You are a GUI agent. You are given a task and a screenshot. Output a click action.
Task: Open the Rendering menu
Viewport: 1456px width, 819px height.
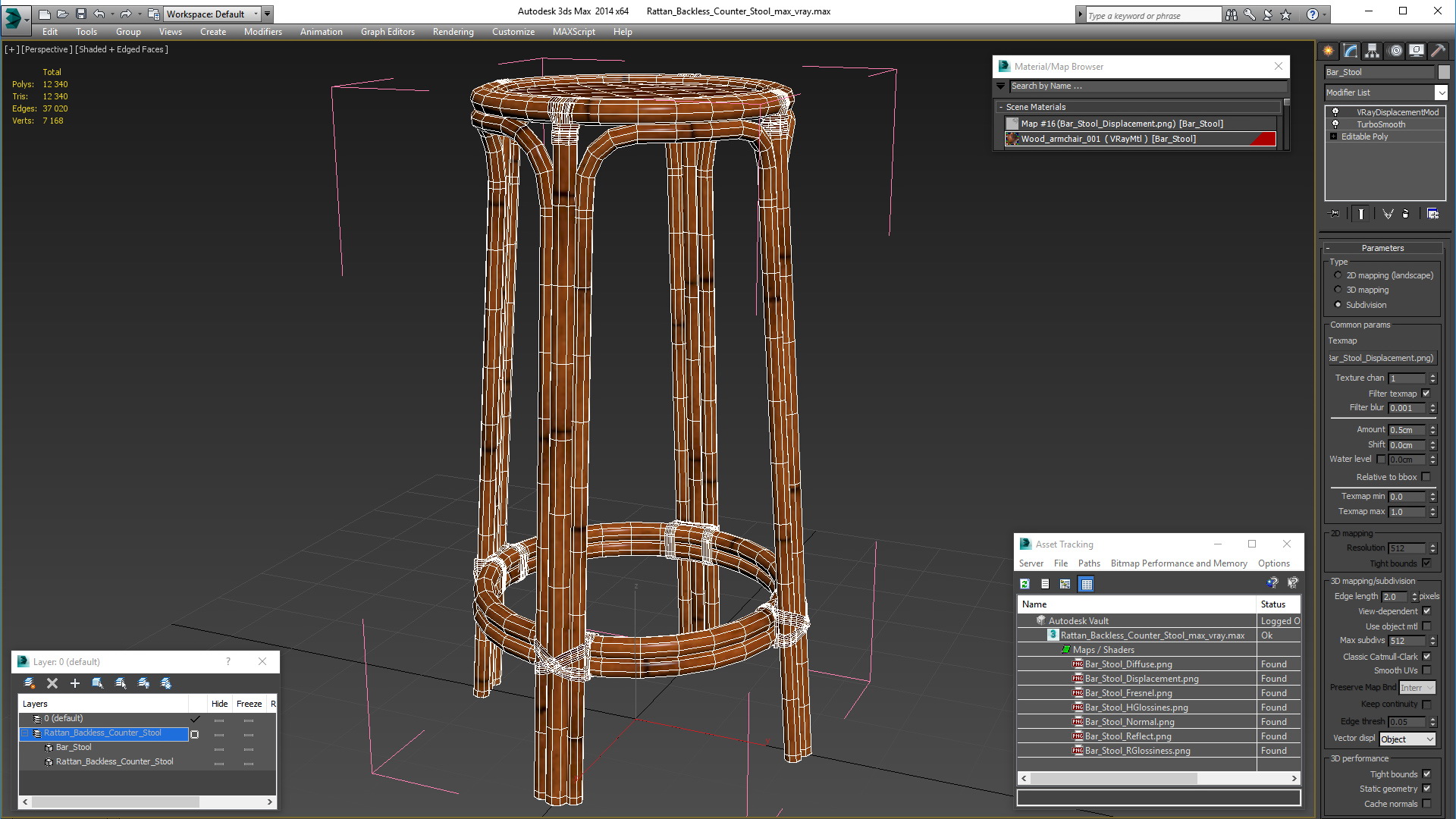click(x=453, y=32)
